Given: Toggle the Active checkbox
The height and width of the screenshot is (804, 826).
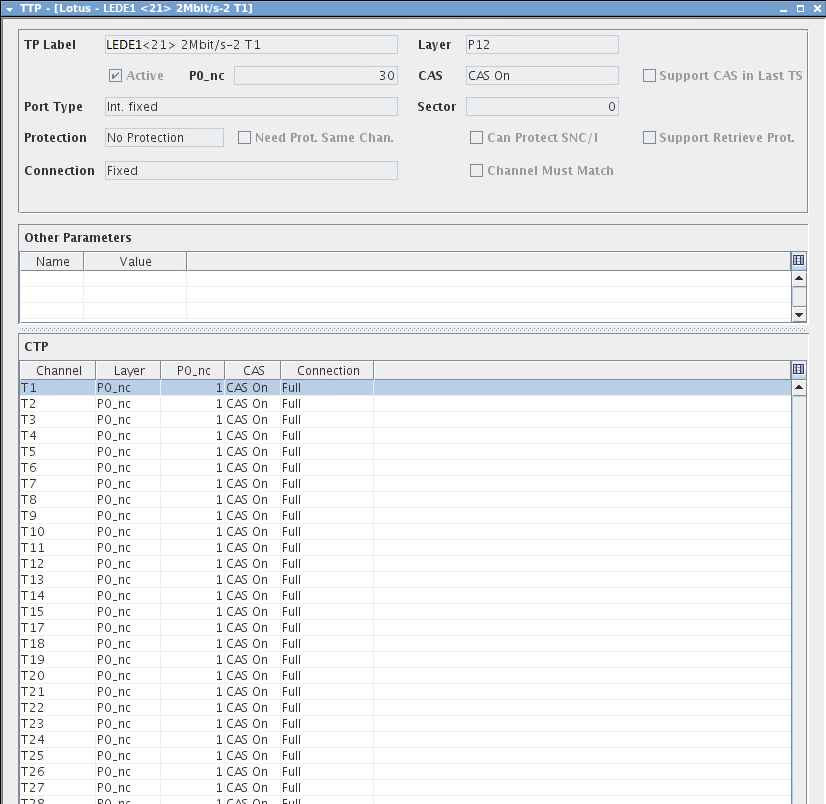Looking at the screenshot, I should [x=115, y=76].
